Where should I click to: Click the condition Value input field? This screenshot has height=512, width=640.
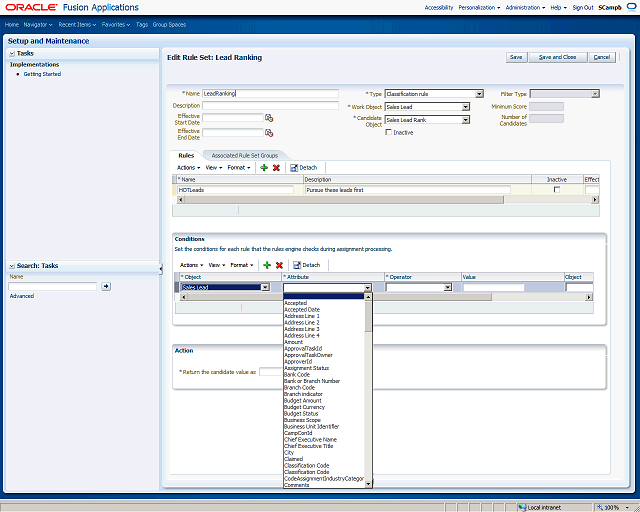(x=493, y=287)
